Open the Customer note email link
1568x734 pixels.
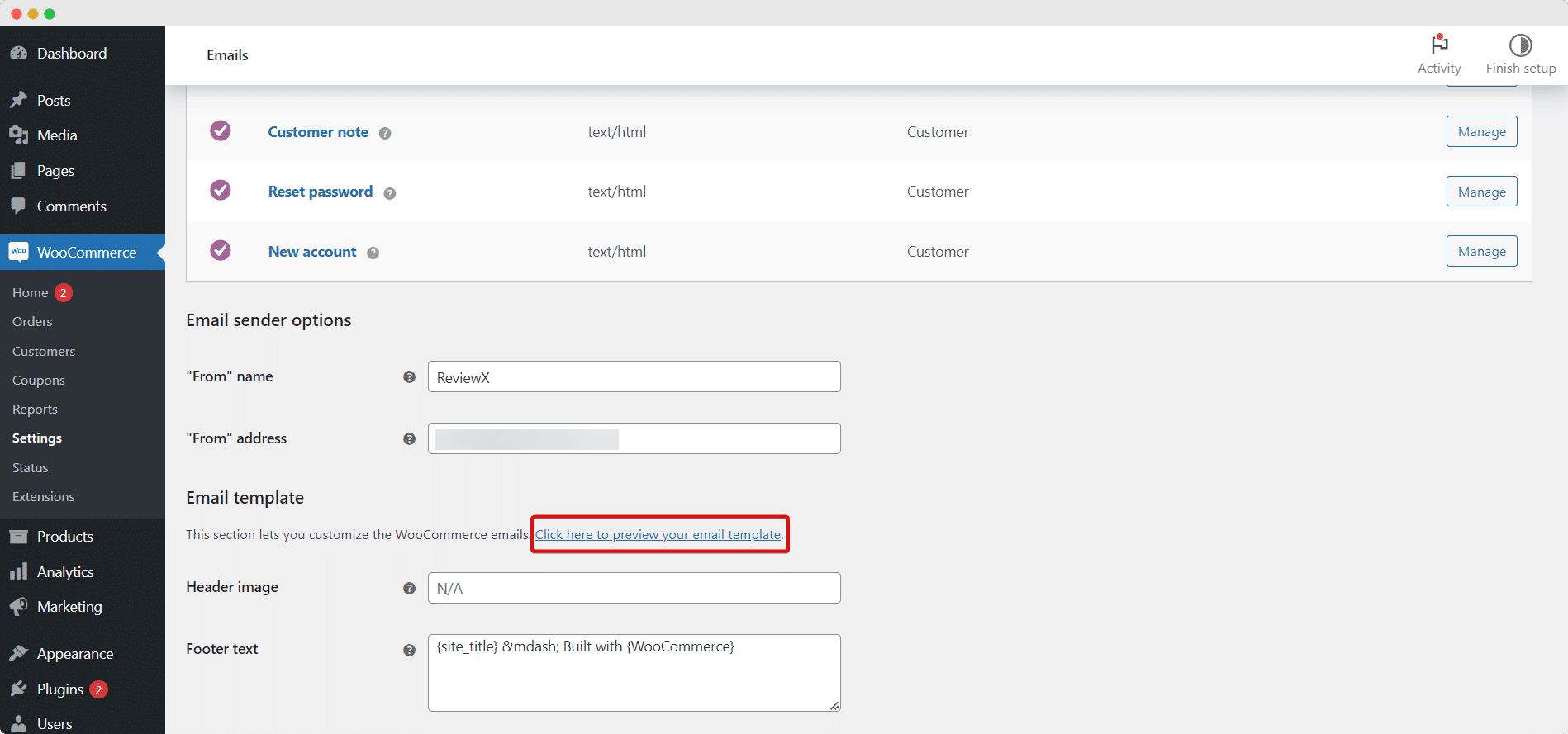point(318,132)
